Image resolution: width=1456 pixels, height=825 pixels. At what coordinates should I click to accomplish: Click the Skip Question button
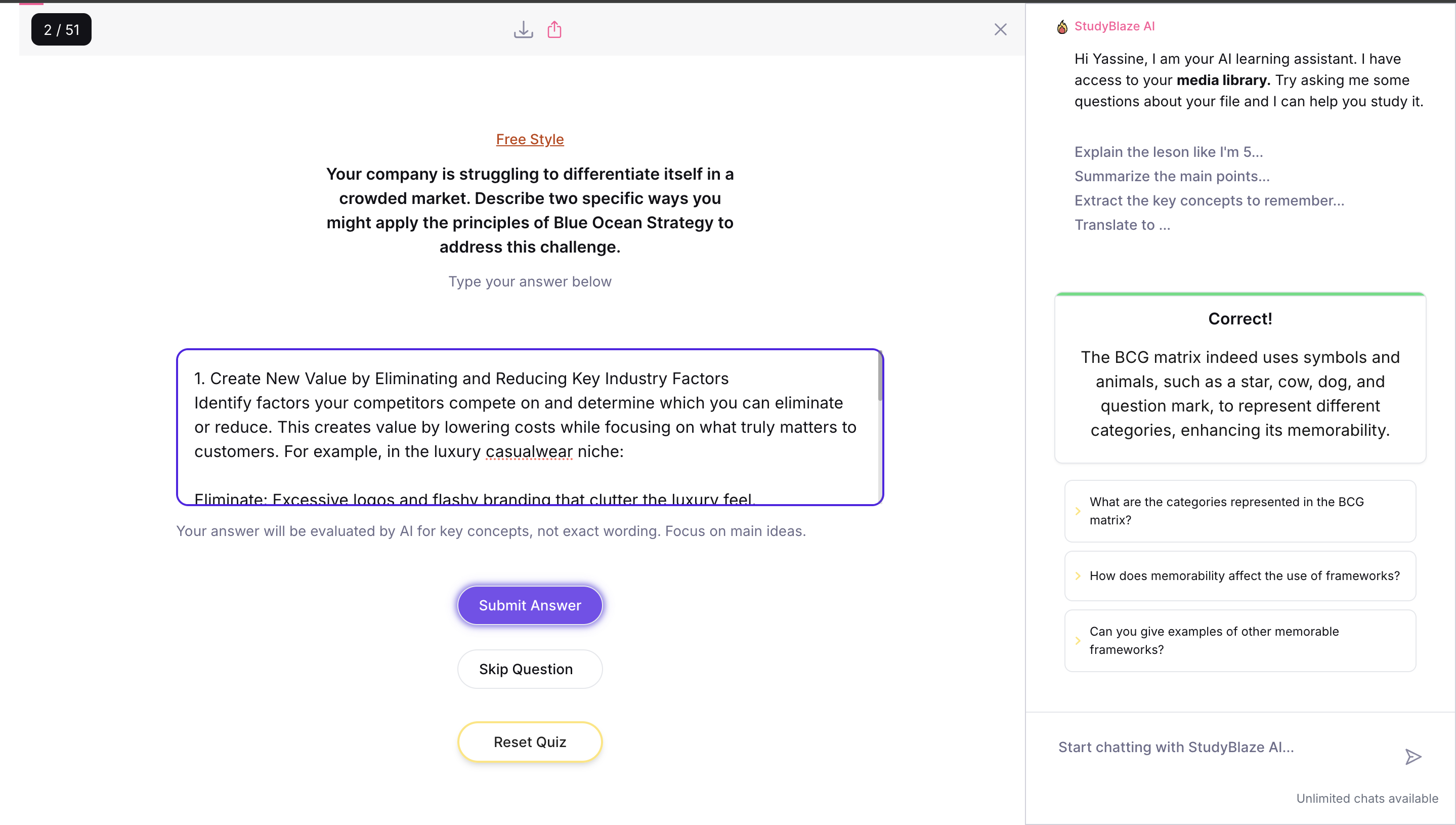[530, 669]
